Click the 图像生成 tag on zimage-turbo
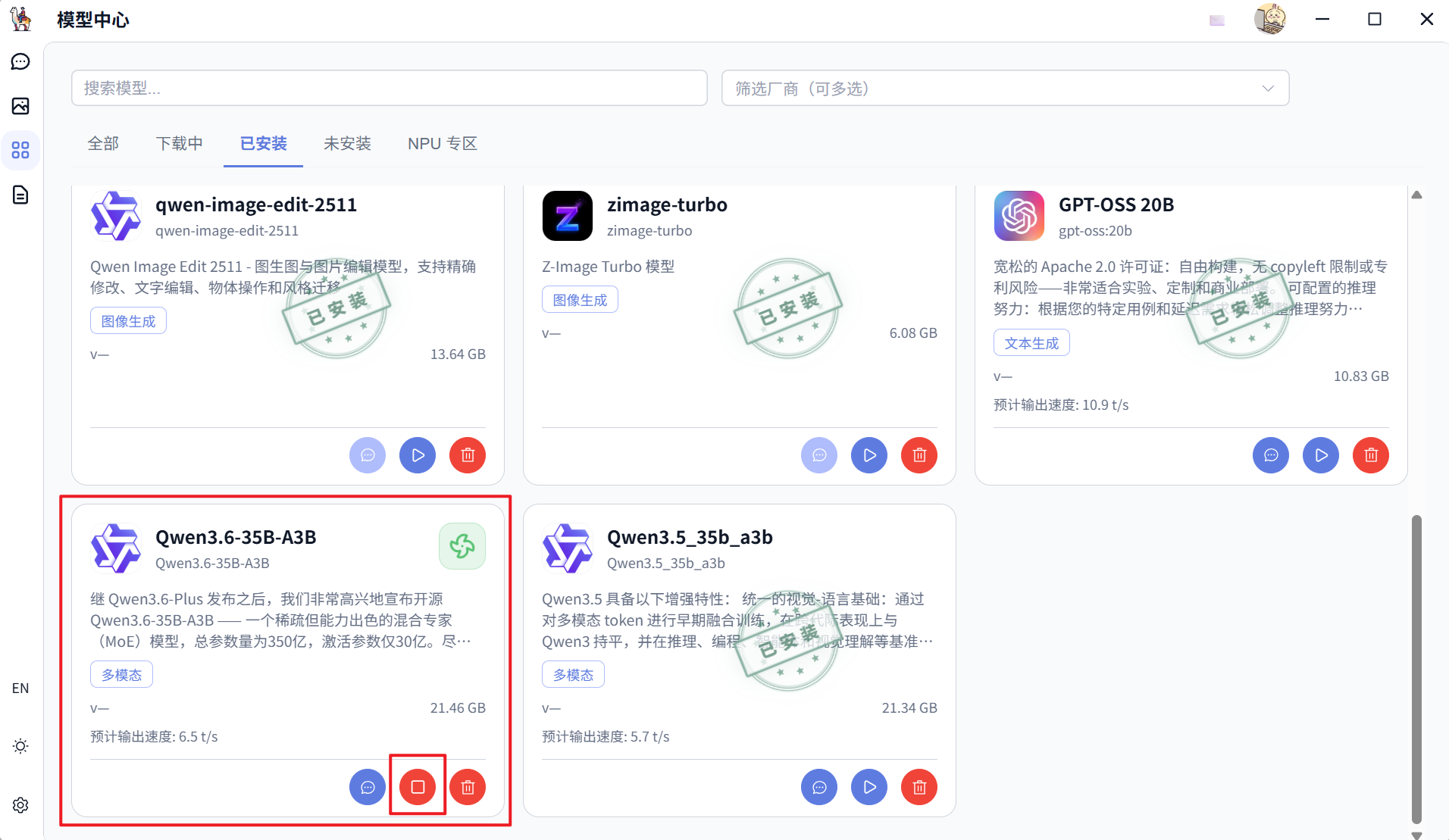1449x840 pixels. point(580,300)
